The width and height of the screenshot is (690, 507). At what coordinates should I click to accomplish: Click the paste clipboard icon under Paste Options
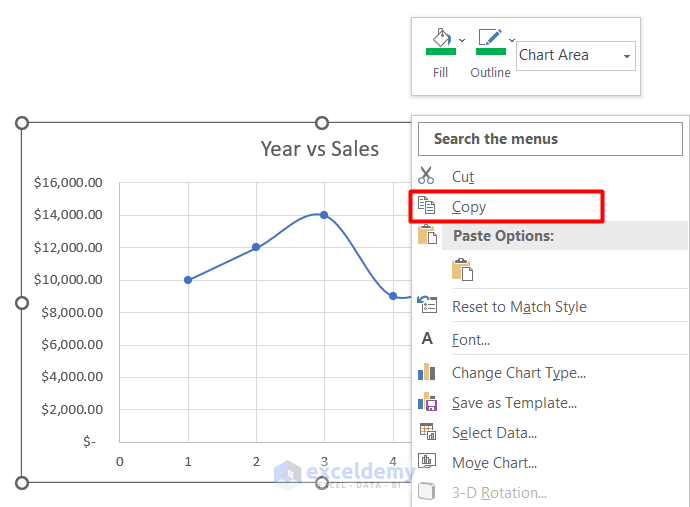pos(462,269)
